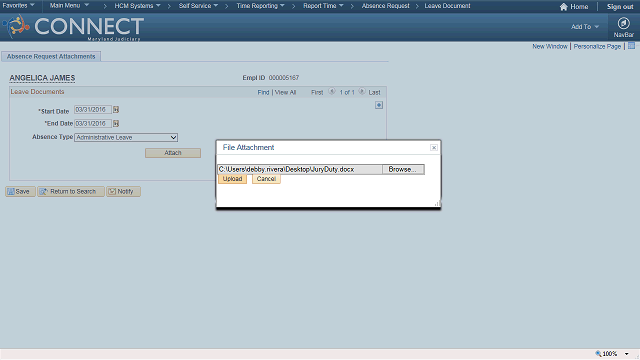
Task: Open Report Time breadcrumb menu
Action: point(323,6)
